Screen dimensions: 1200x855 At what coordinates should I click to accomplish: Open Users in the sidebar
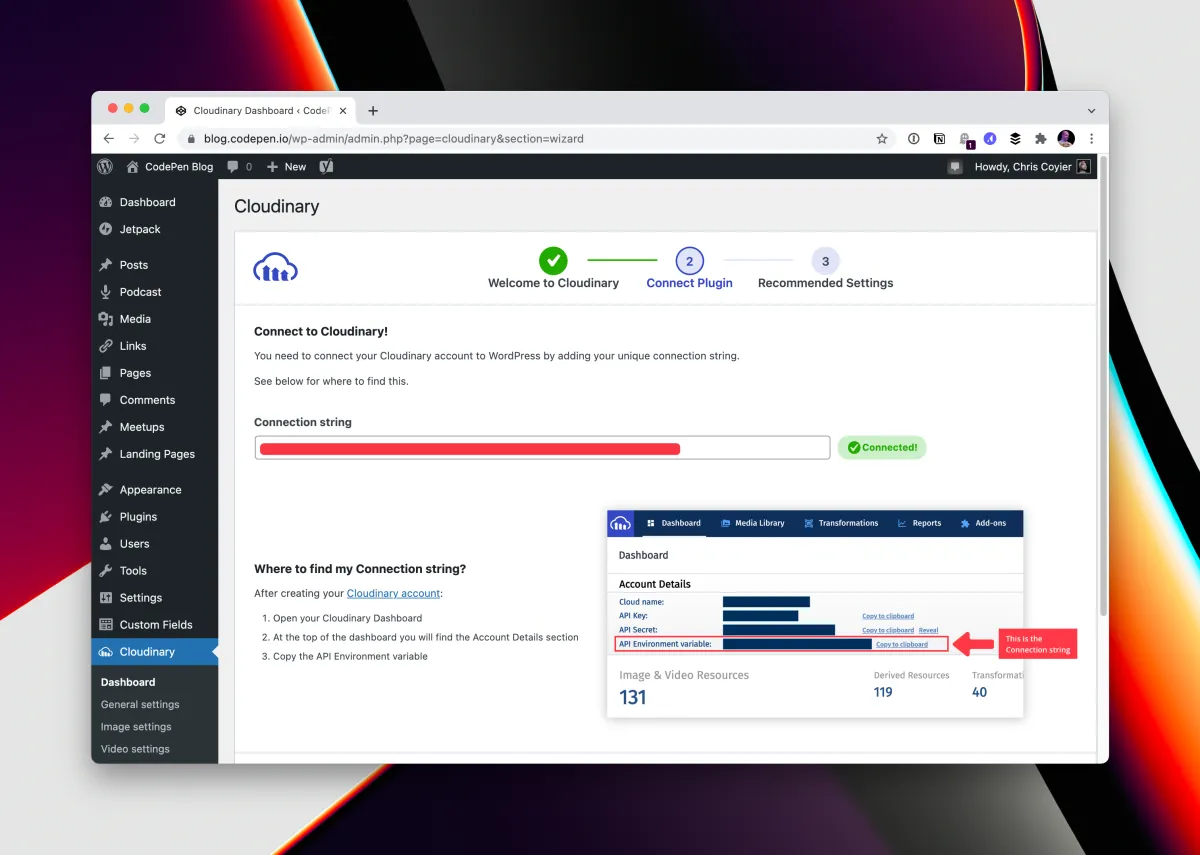click(x=134, y=544)
